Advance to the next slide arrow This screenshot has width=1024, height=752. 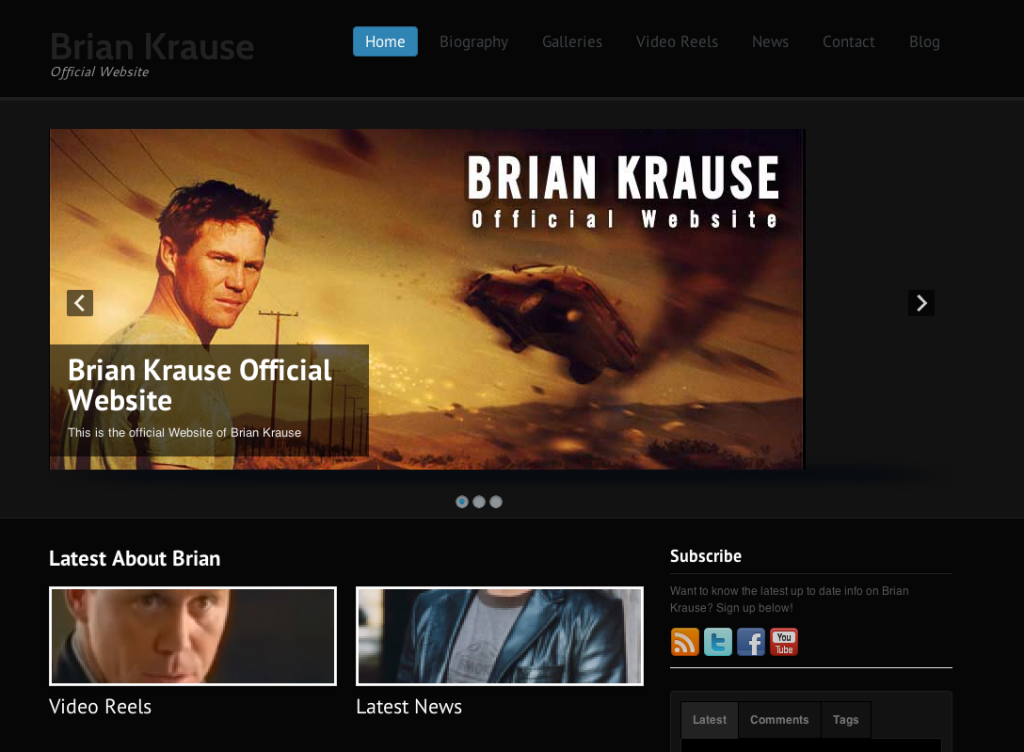[x=921, y=303]
